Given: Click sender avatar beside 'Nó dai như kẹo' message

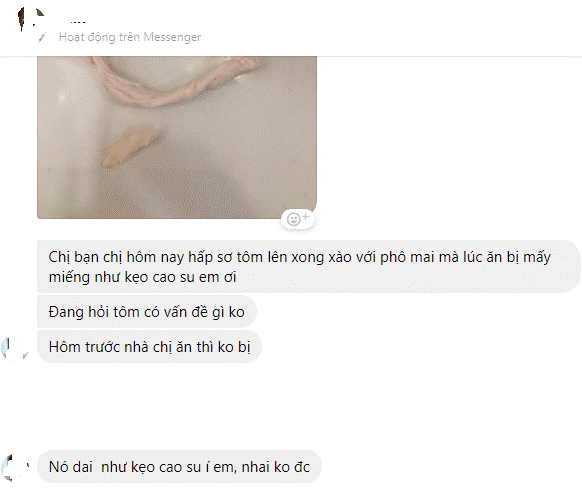Looking at the screenshot, I should pos(15,467).
